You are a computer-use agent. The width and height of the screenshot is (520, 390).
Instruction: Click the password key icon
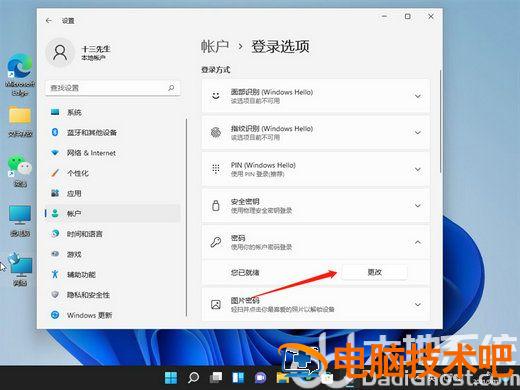(216, 242)
